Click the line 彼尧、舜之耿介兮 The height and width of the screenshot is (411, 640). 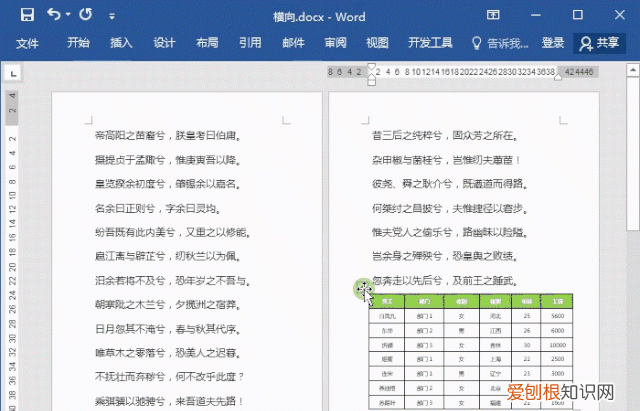point(450,184)
